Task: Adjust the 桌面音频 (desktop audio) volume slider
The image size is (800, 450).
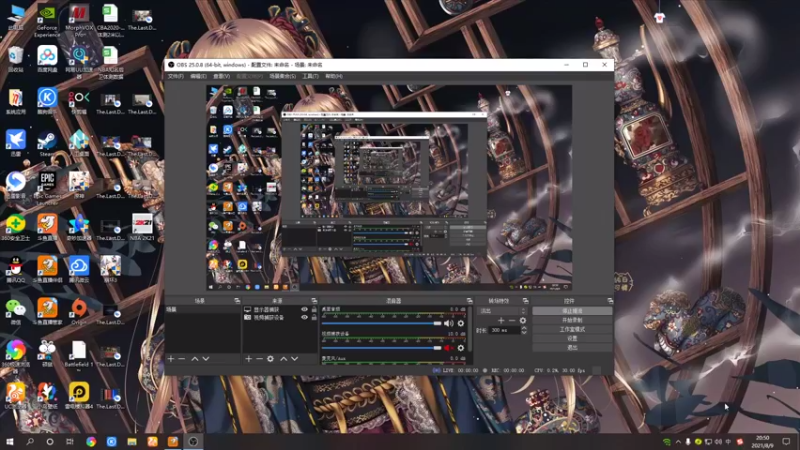Action: [x=382, y=323]
